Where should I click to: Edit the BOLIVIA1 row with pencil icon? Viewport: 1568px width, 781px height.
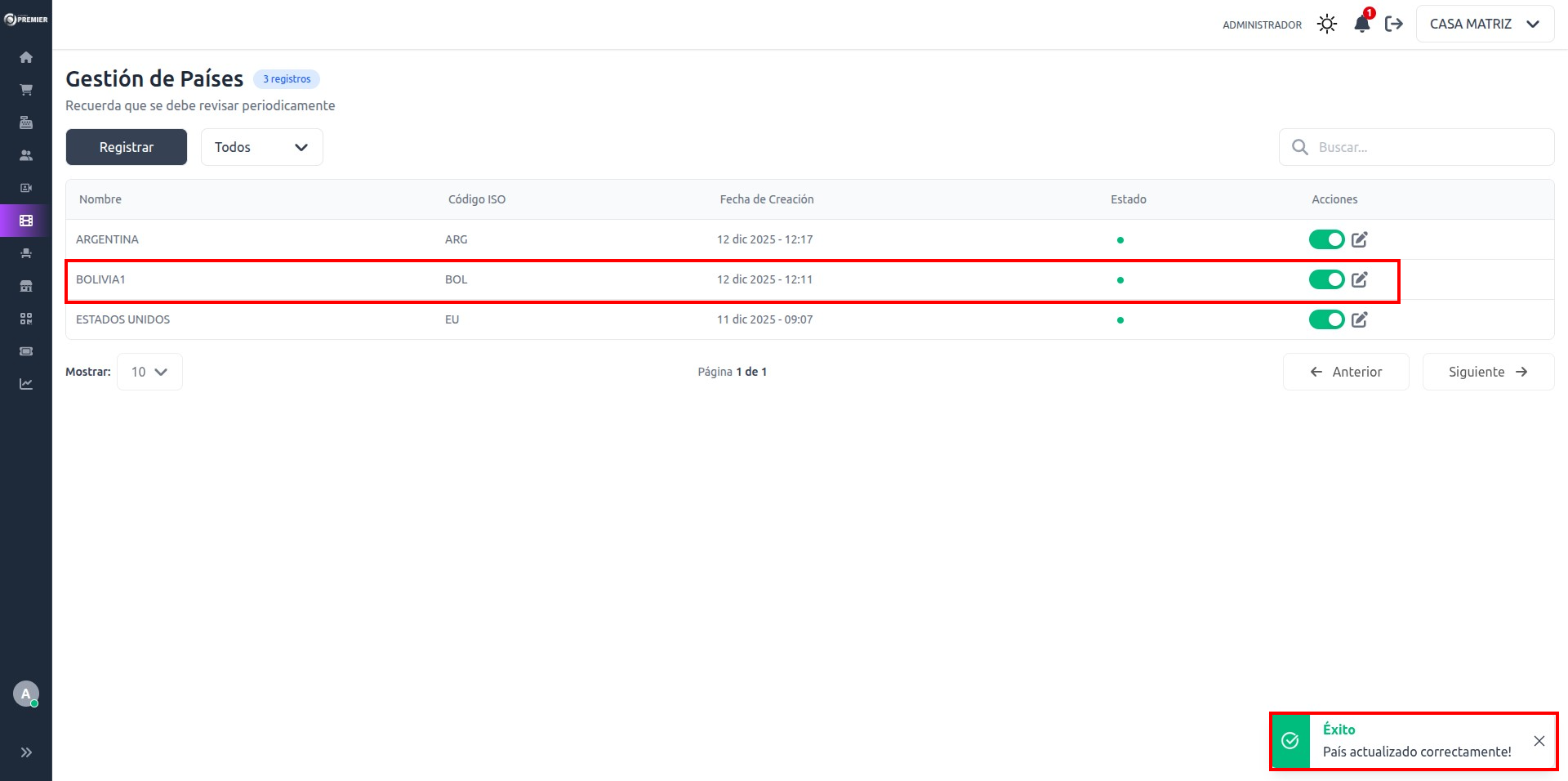(x=1359, y=279)
